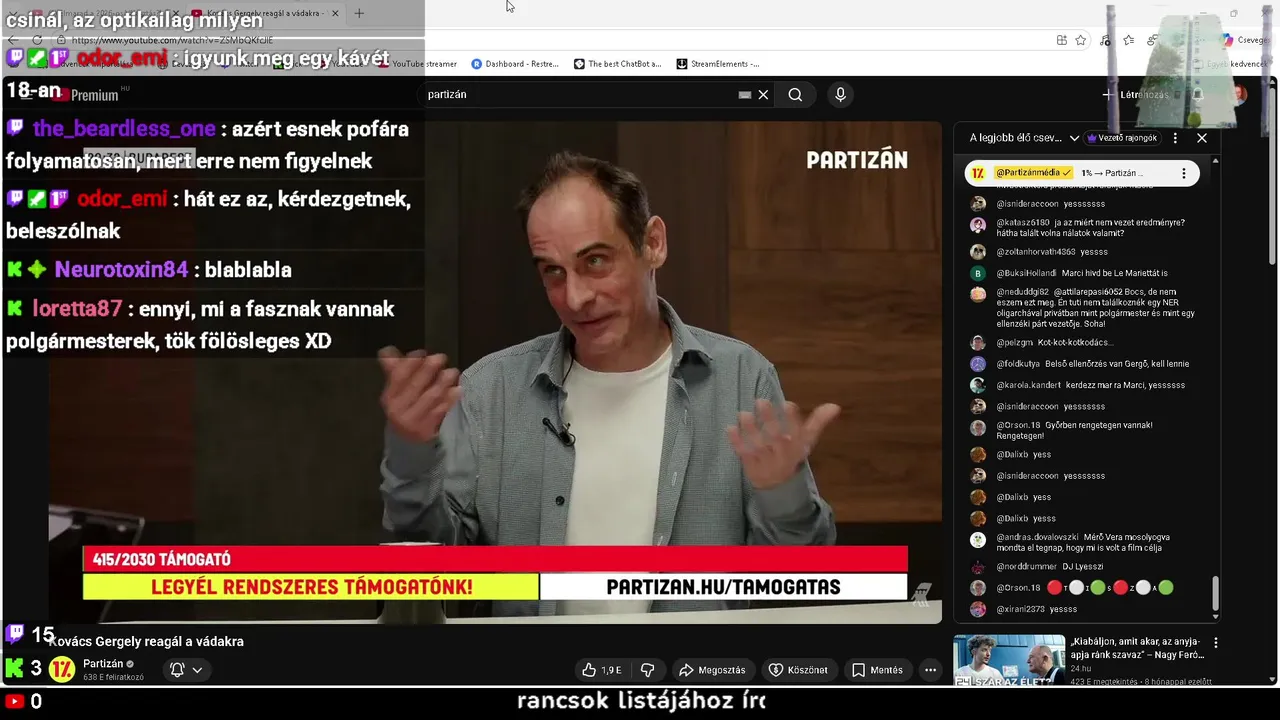The image size is (1280, 720).
Task: Click the YouTube search magnifier button
Action: tap(795, 95)
